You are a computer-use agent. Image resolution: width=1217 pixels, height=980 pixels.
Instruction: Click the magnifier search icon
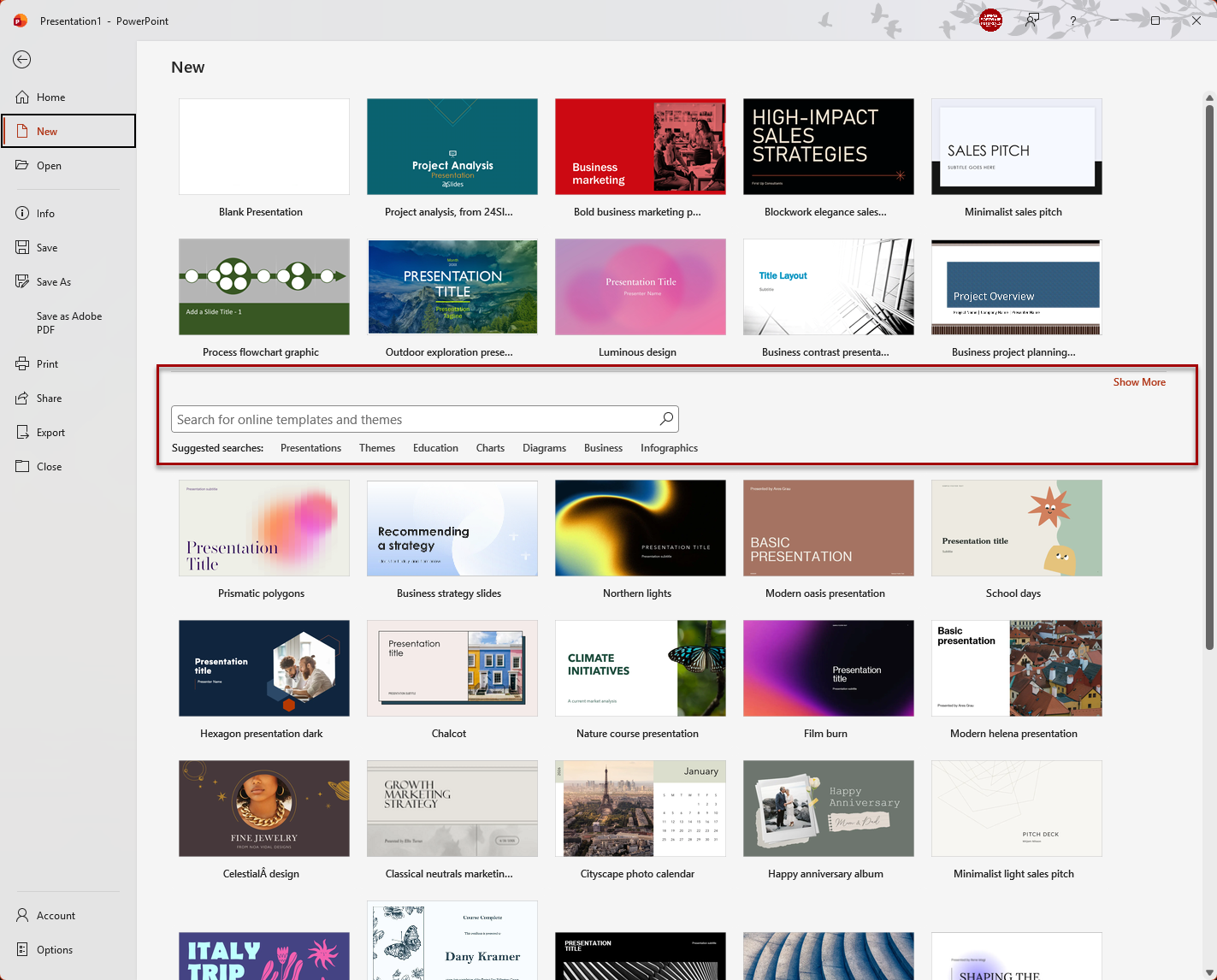666,419
